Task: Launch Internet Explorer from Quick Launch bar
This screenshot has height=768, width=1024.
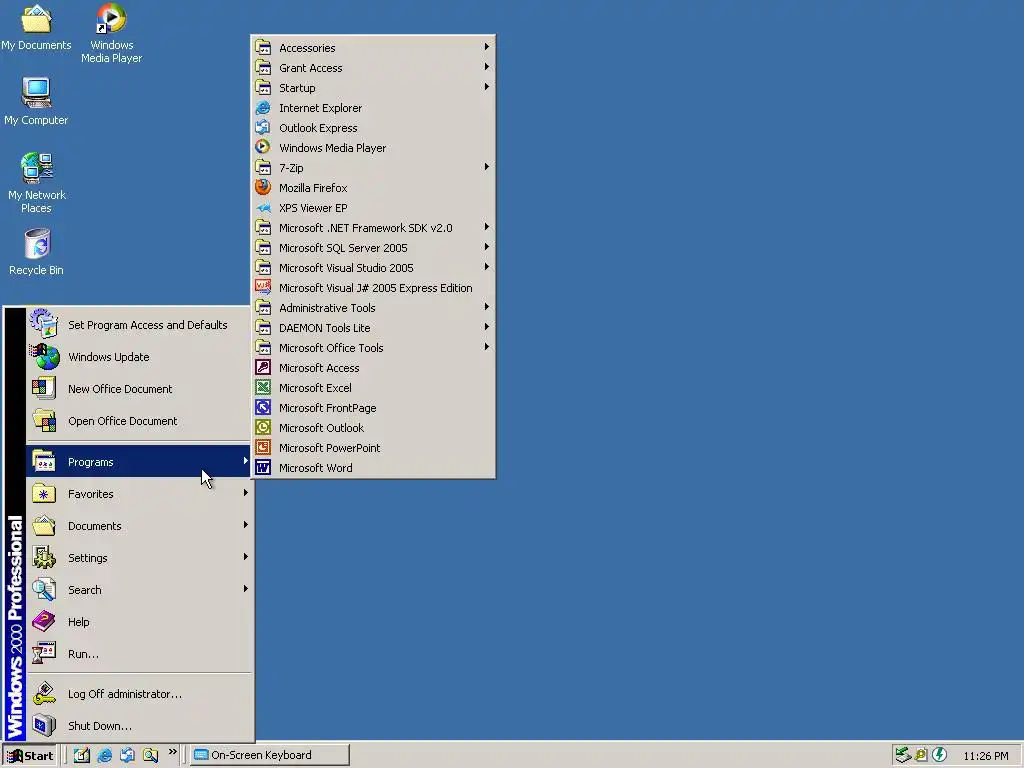Action: pyautogui.click(x=104, y=755)
